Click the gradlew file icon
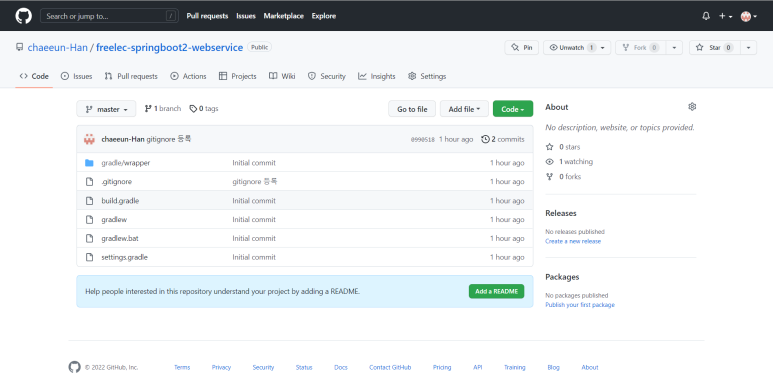Screen dimensions: 773x378 (89, 219)
